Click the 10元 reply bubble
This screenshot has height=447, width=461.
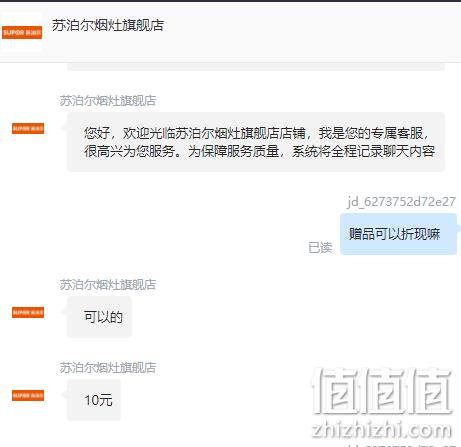tap(94, 400)
